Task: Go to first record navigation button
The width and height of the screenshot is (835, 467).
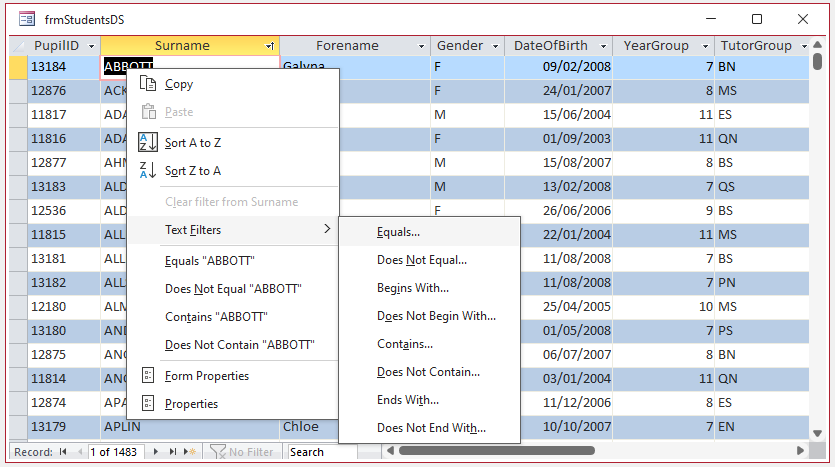Action: [x=63, y=452]
